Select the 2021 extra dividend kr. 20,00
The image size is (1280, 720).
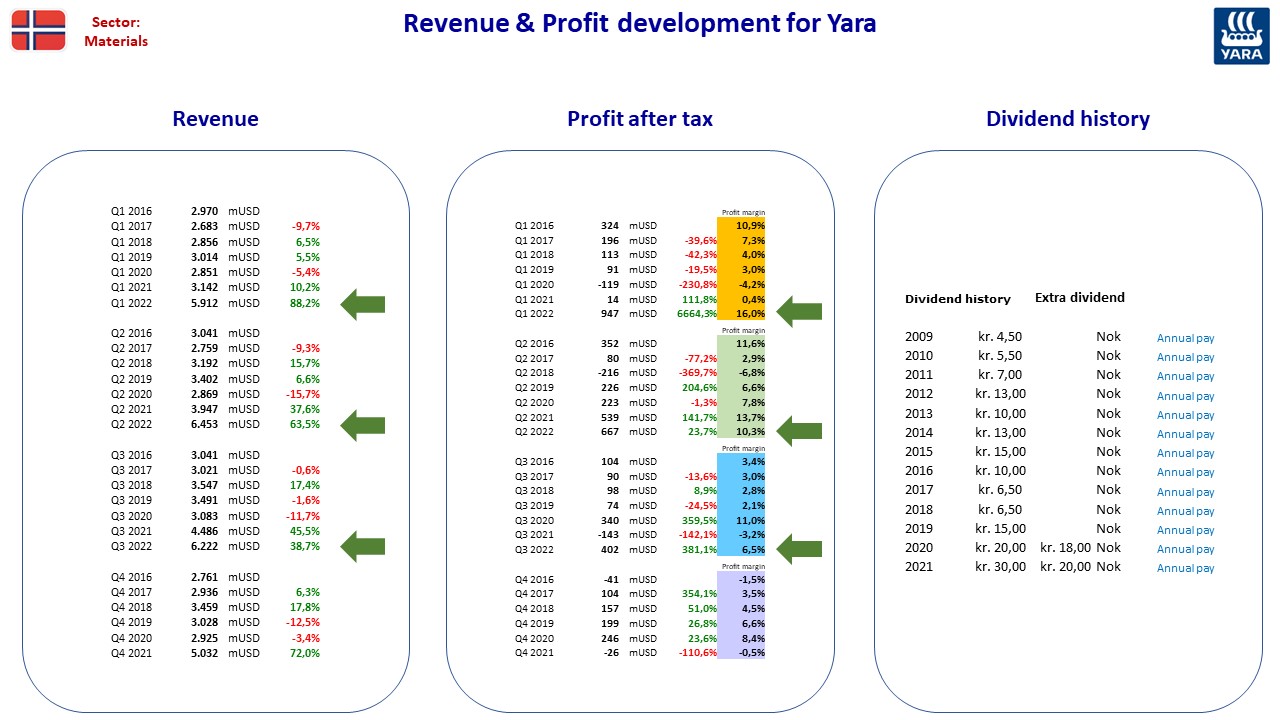click(1066, 567)
